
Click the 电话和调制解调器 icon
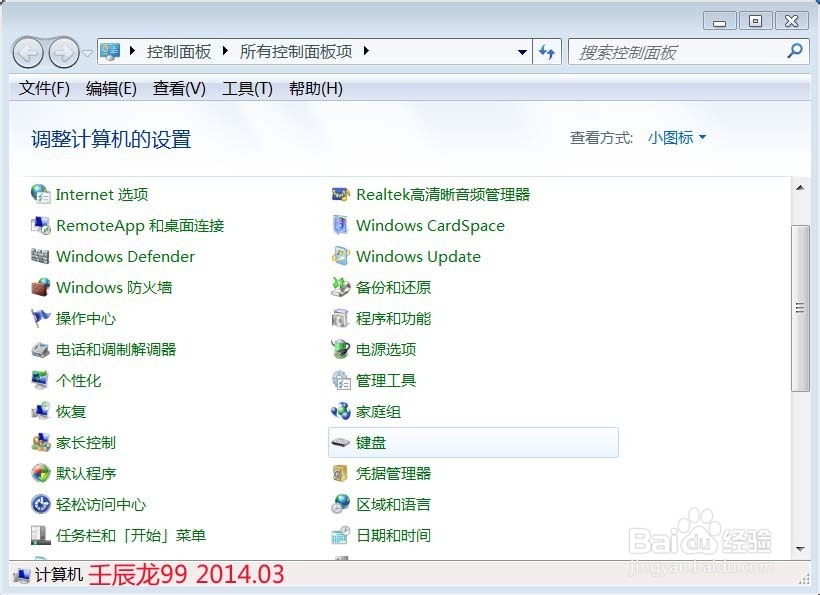click(x=40, y=349)
